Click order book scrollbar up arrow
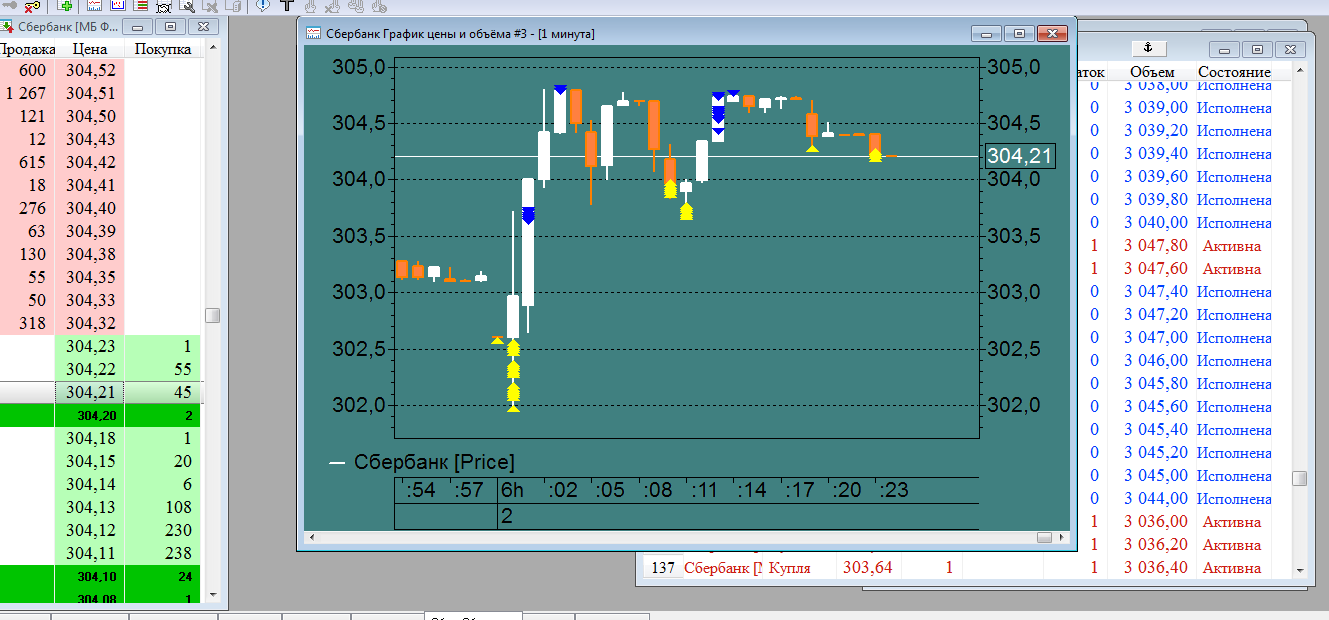Image resolution: width=1329 pixels, height=620 pixels. click(x=212, y=48)
